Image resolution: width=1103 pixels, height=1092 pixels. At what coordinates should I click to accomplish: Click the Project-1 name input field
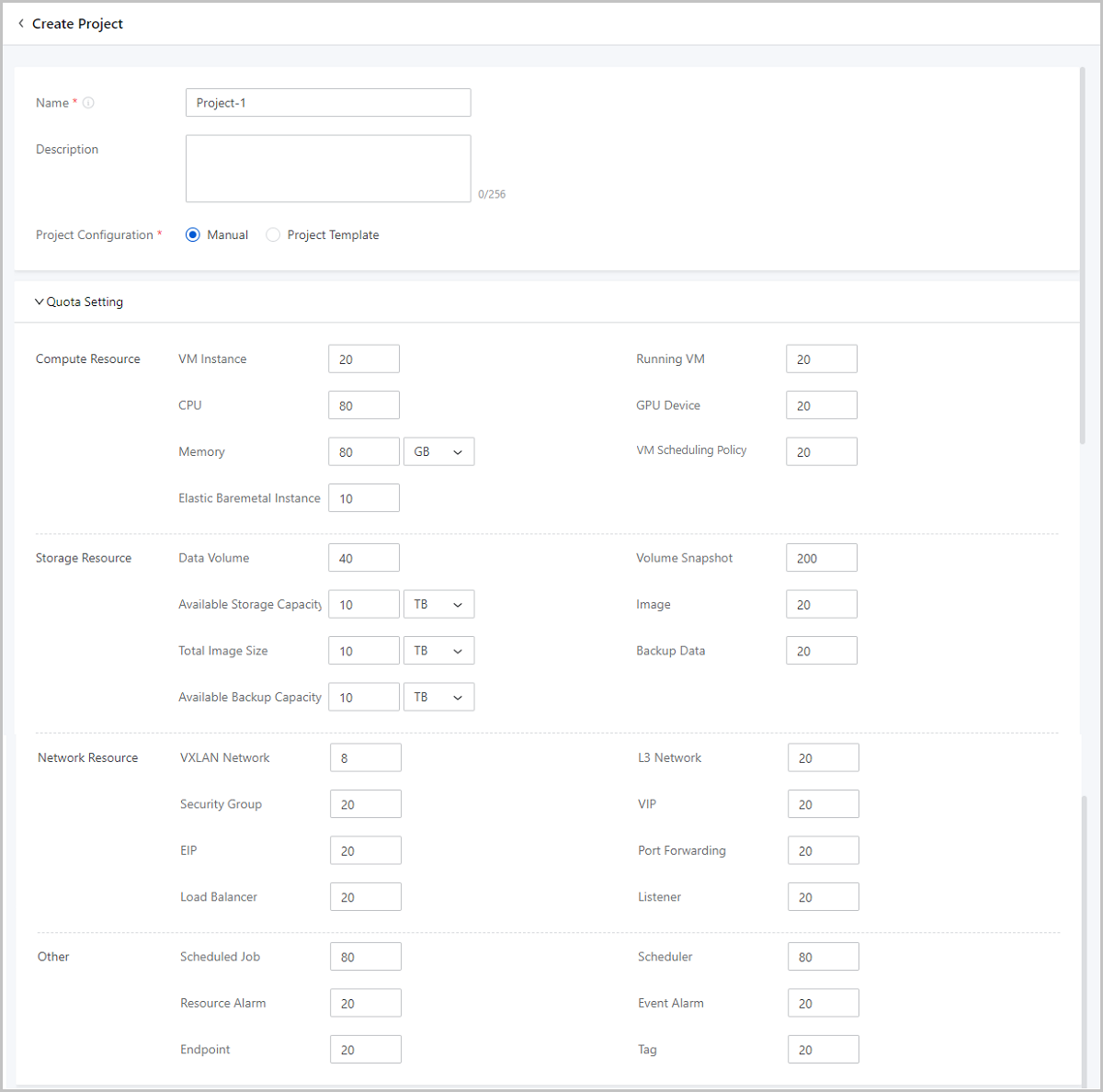pyautogui.click(x=328, y=103)
